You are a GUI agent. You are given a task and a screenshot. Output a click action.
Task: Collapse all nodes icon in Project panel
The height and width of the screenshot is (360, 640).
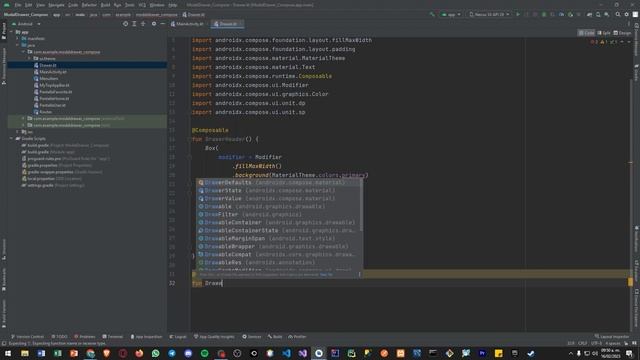pos(143,24)
